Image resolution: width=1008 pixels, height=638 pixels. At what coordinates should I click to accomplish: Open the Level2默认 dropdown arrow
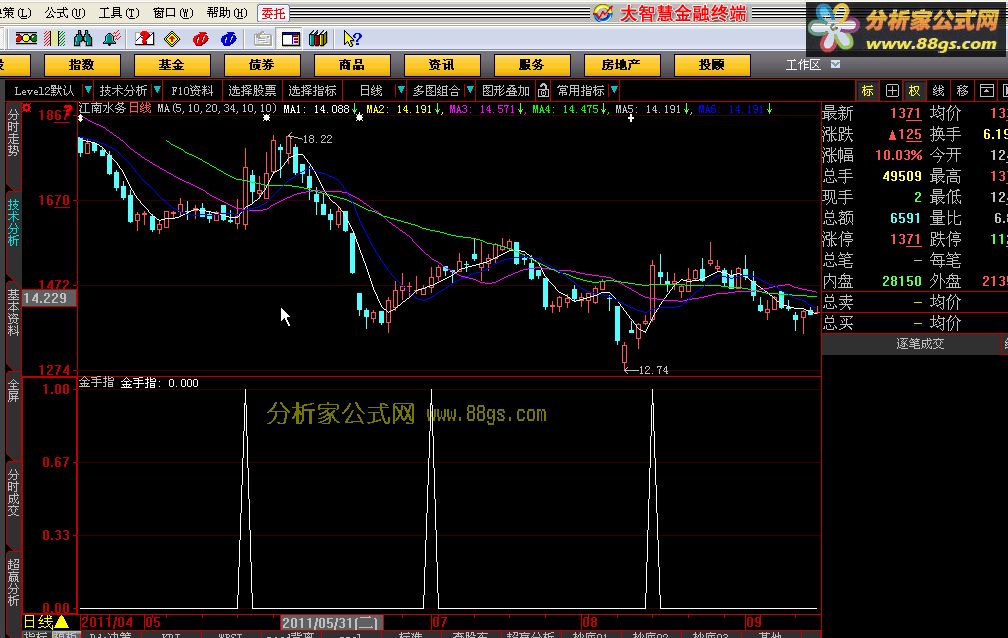88,90
